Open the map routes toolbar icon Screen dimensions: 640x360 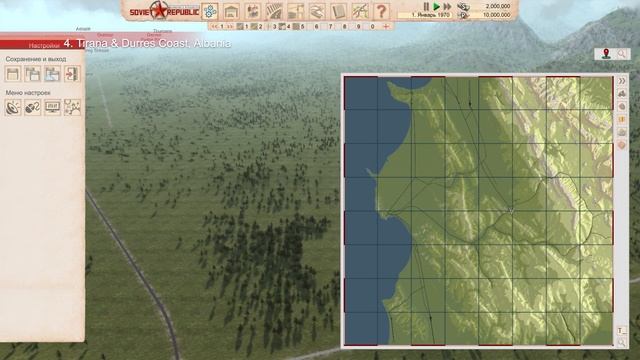click(x=360, y=11)
